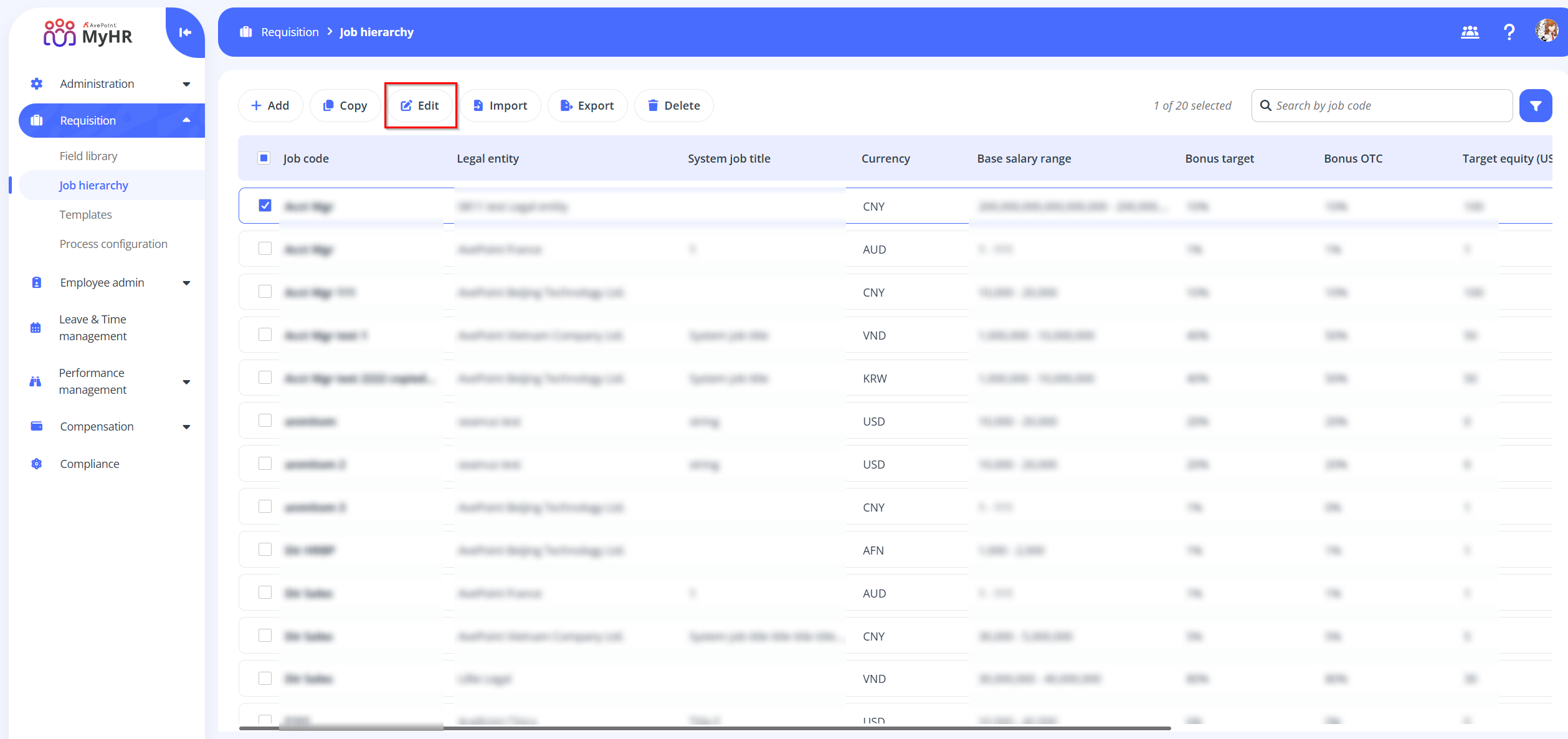Screen dimensions: 1568x739
Task: Click Requisition breadcrumb link
Action: coord(290,32)
